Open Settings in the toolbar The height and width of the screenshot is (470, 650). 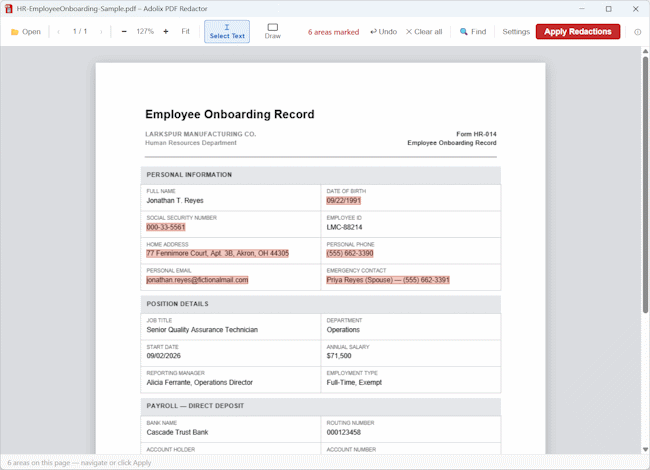pos(516,32)
